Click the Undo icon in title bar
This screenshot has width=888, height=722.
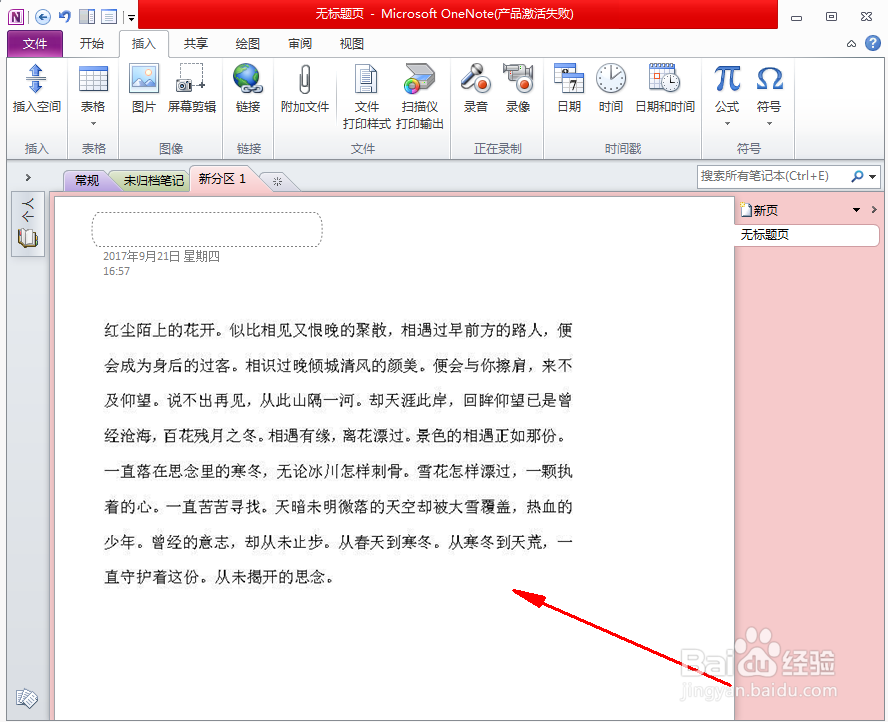coord(65,16)
